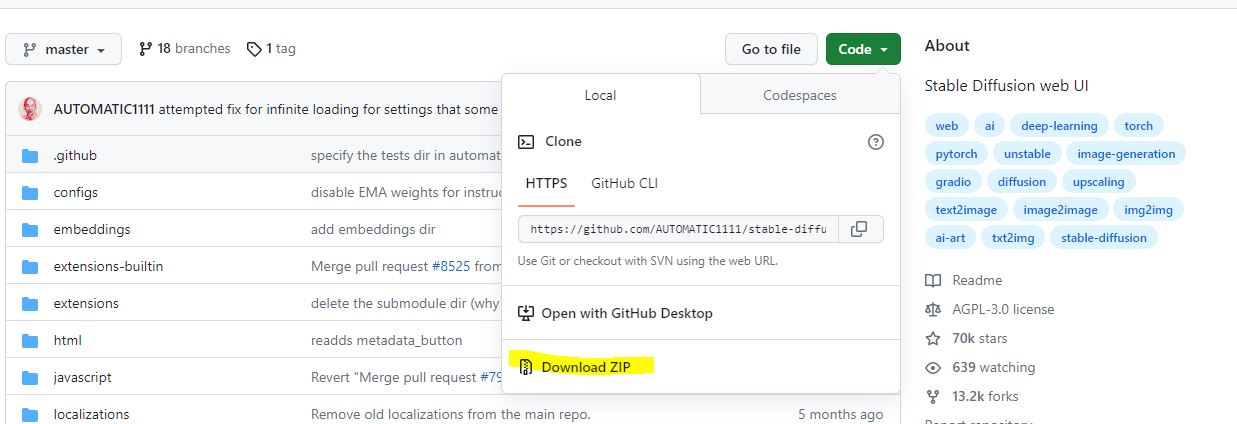
Task: Click the Download ZIP file icon
Action: (x=526, y=367)
